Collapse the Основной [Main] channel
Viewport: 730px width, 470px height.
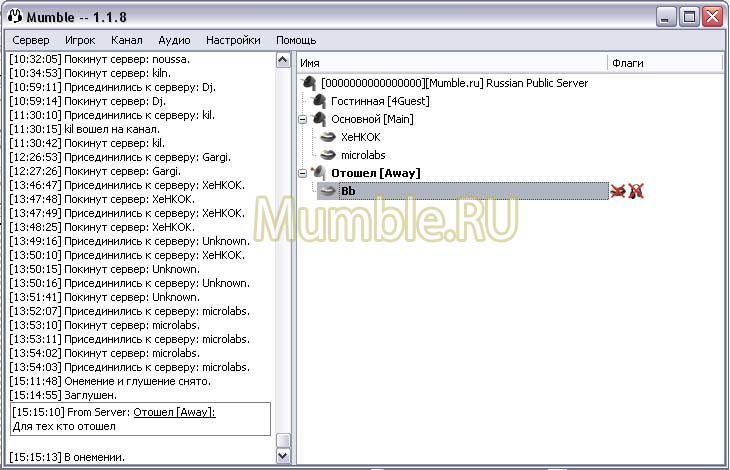(x=303, y=119)
